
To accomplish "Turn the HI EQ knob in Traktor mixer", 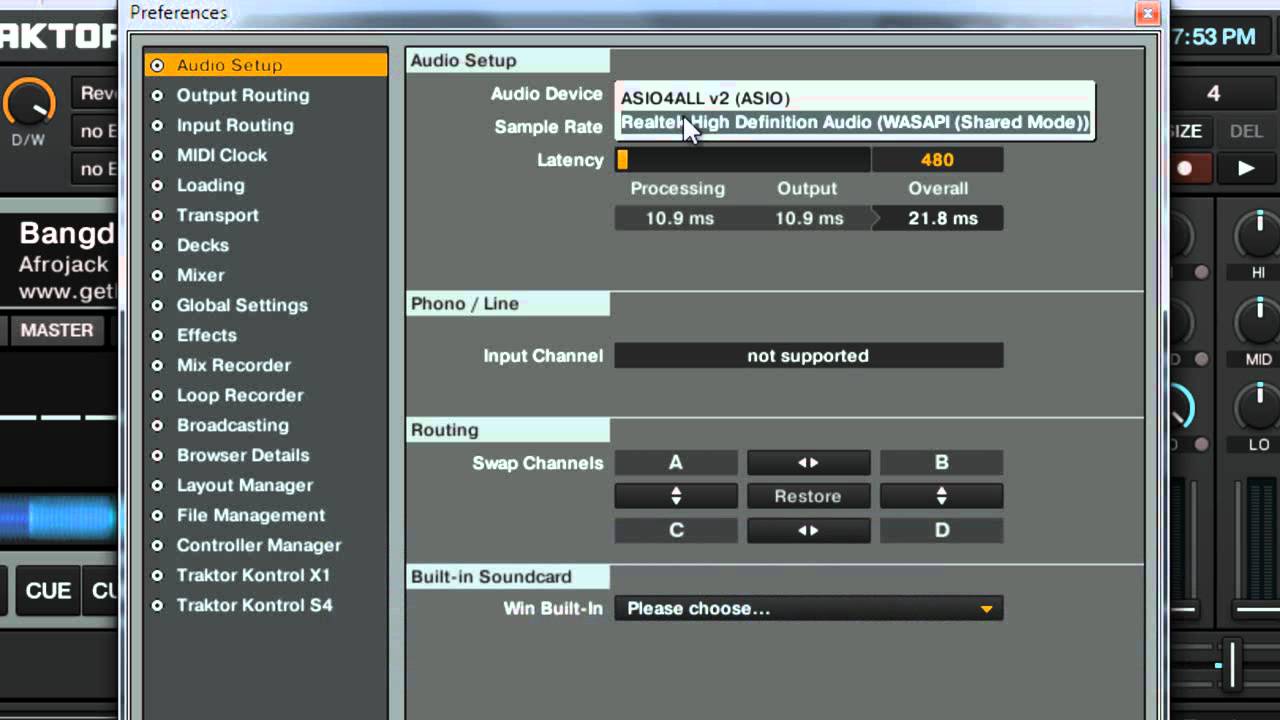I will 1258,236.
